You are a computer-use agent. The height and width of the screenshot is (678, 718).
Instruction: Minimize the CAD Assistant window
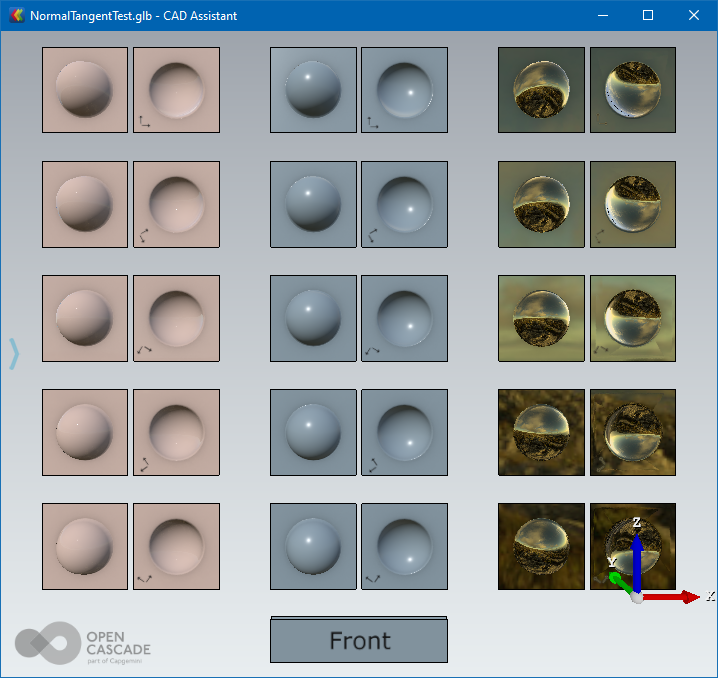601,15
